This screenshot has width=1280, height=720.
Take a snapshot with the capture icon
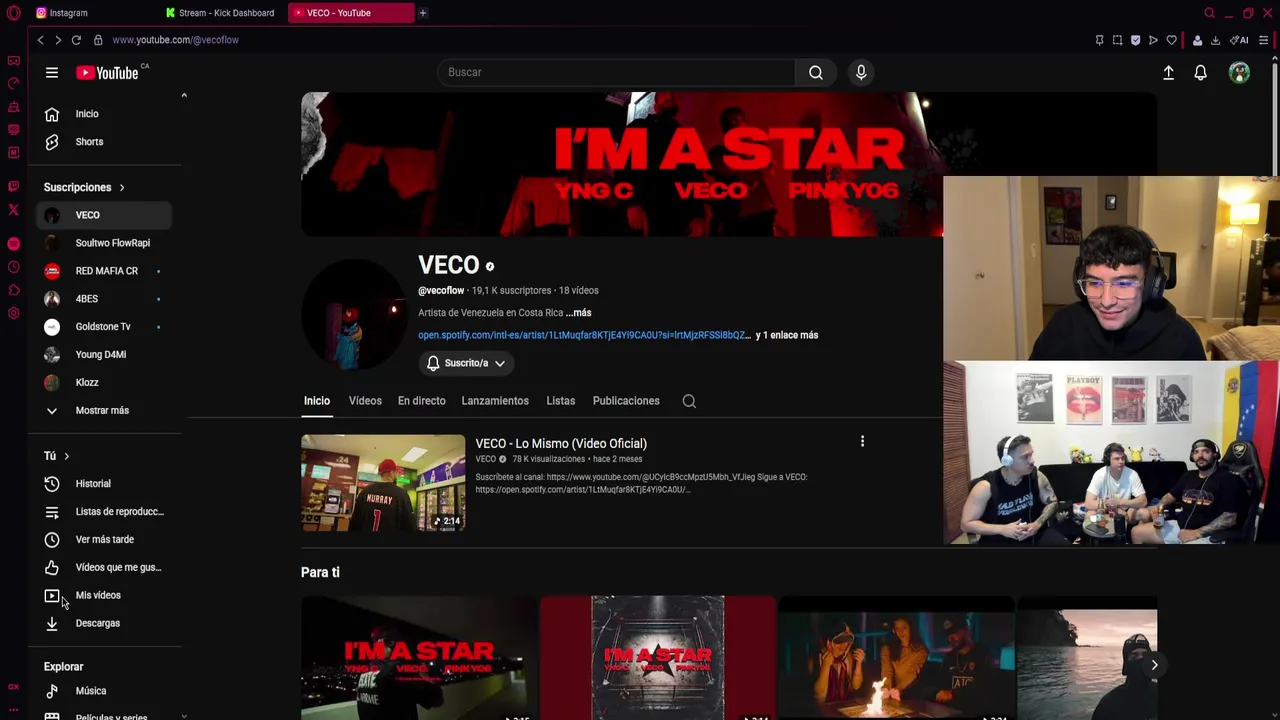point(1117,40)
